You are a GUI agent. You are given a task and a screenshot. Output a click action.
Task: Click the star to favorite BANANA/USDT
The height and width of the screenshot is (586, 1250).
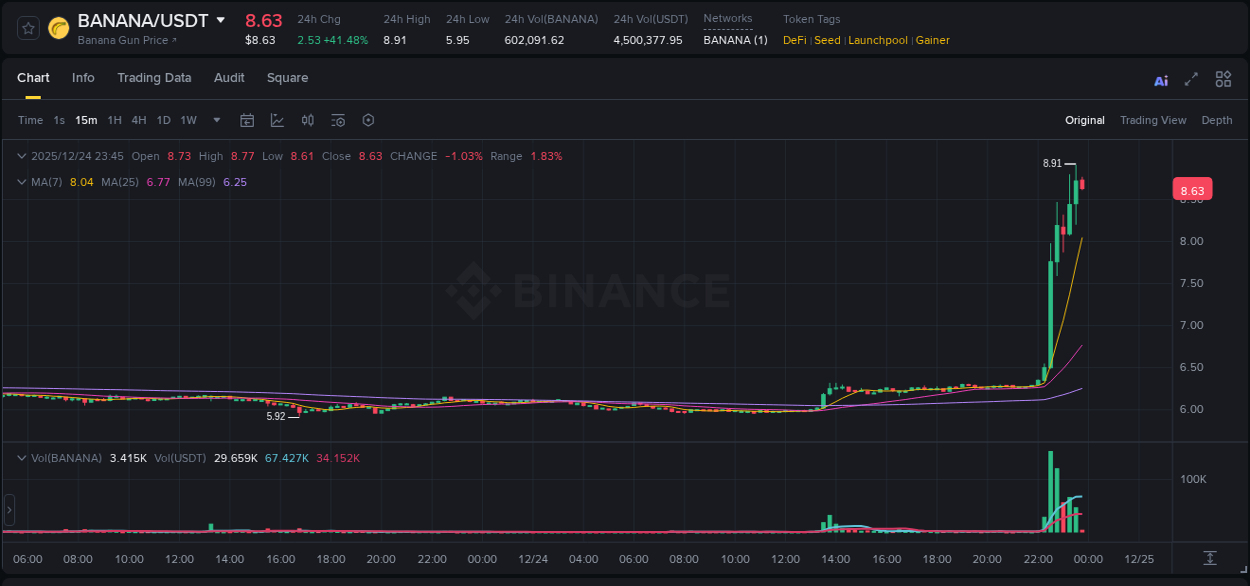click(x=27, y=27)
